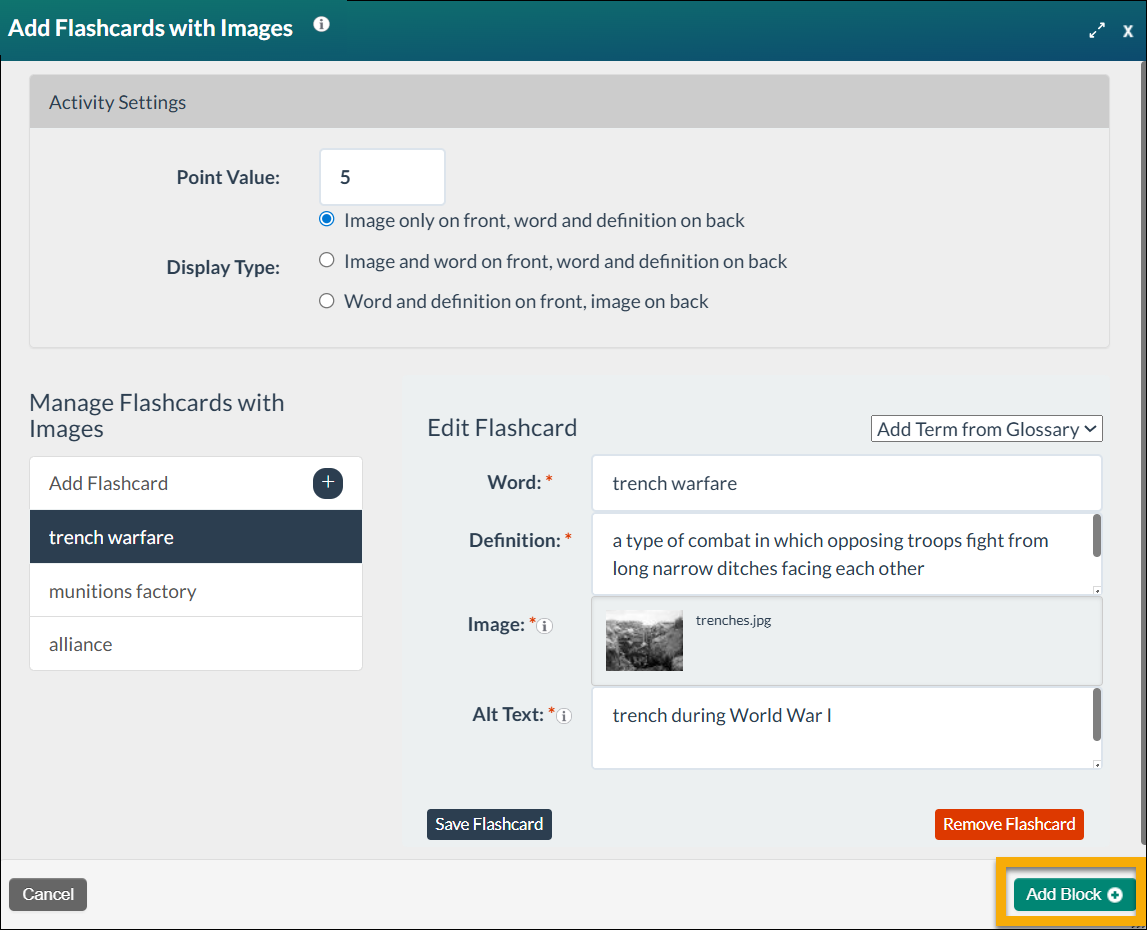Close the Add Flashcards dialog with X
Screen dimensions: 1147x930
[1128, 31]
